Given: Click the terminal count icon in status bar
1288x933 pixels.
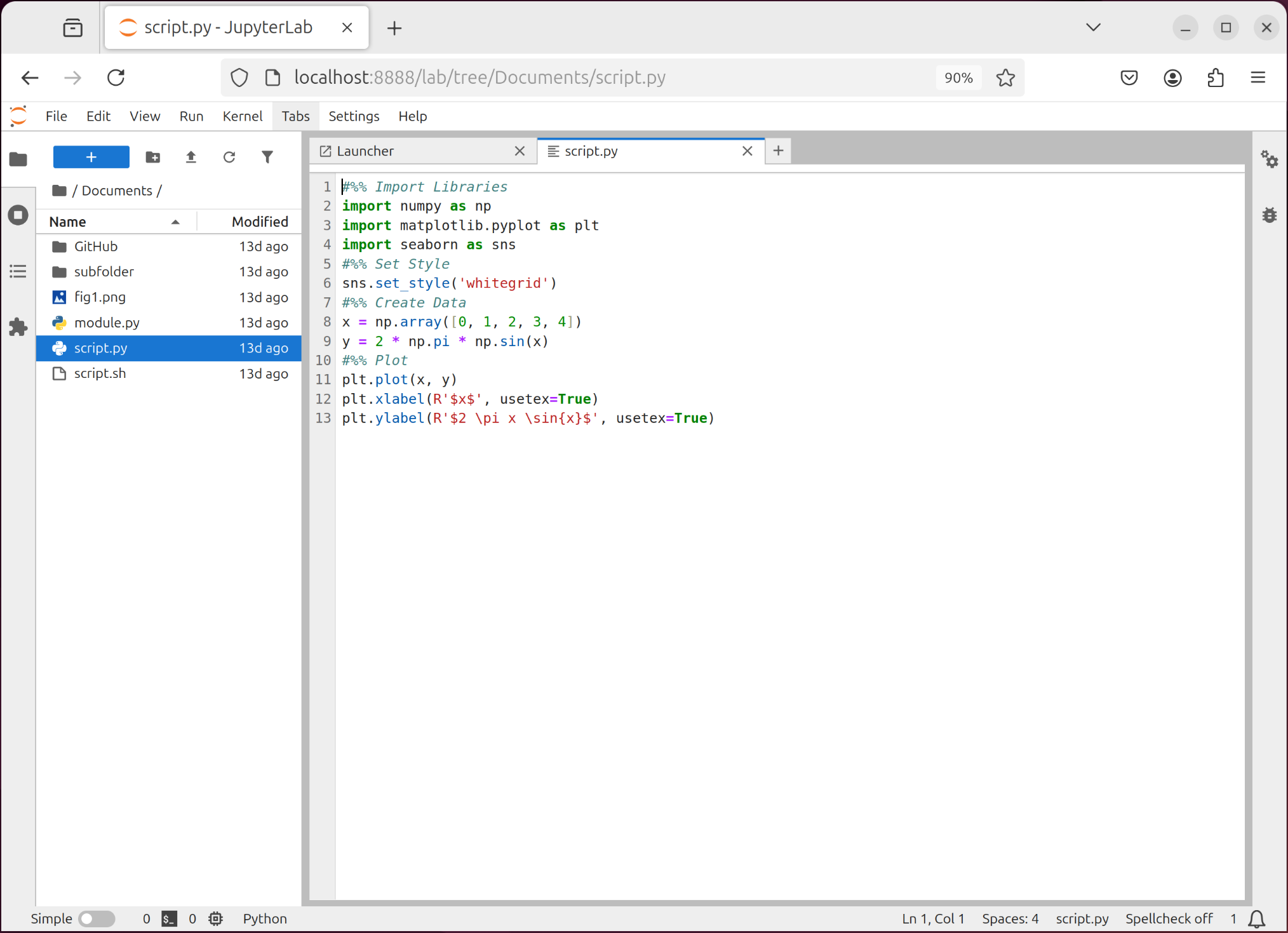Looking at the screenshot, I should [169, 918].
